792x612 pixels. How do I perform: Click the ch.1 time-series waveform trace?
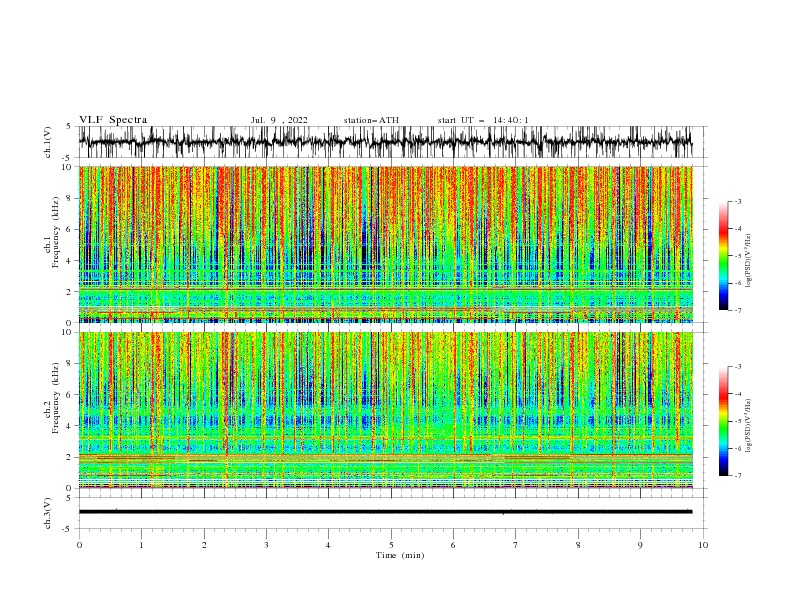pyautogui.click(x=385, y=142)
